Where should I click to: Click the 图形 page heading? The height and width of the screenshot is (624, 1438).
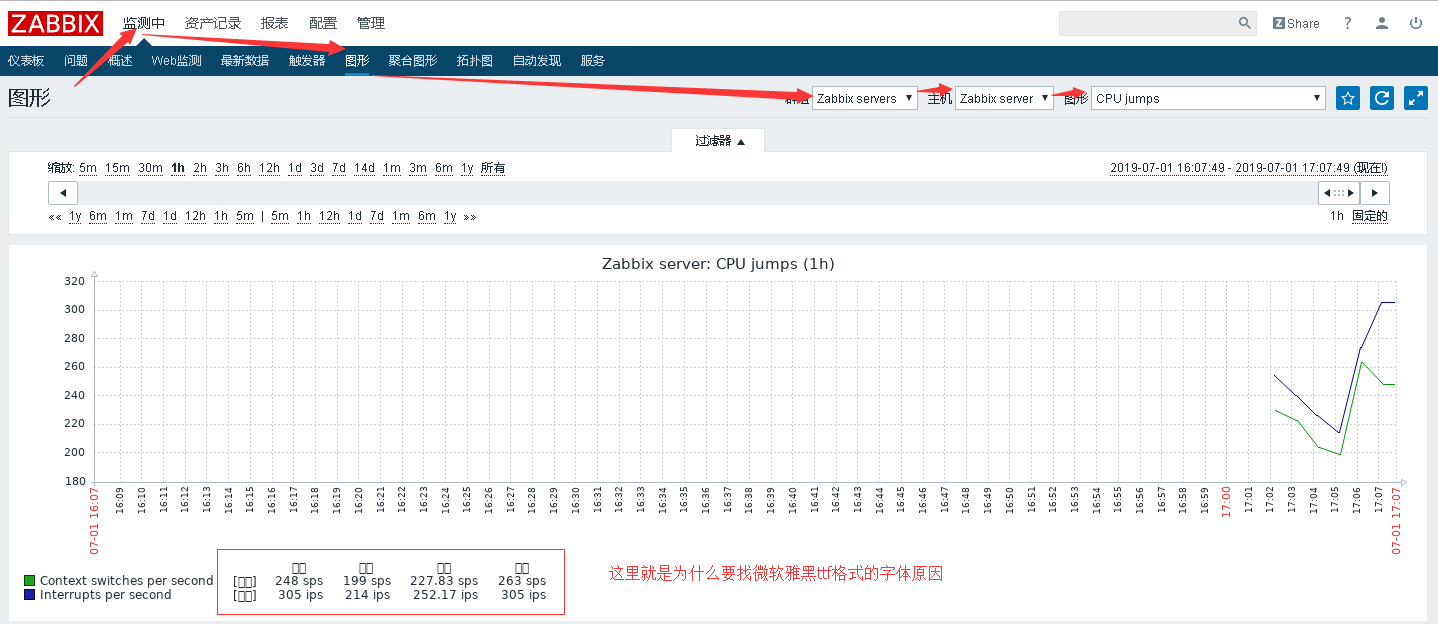pos(29,98)
